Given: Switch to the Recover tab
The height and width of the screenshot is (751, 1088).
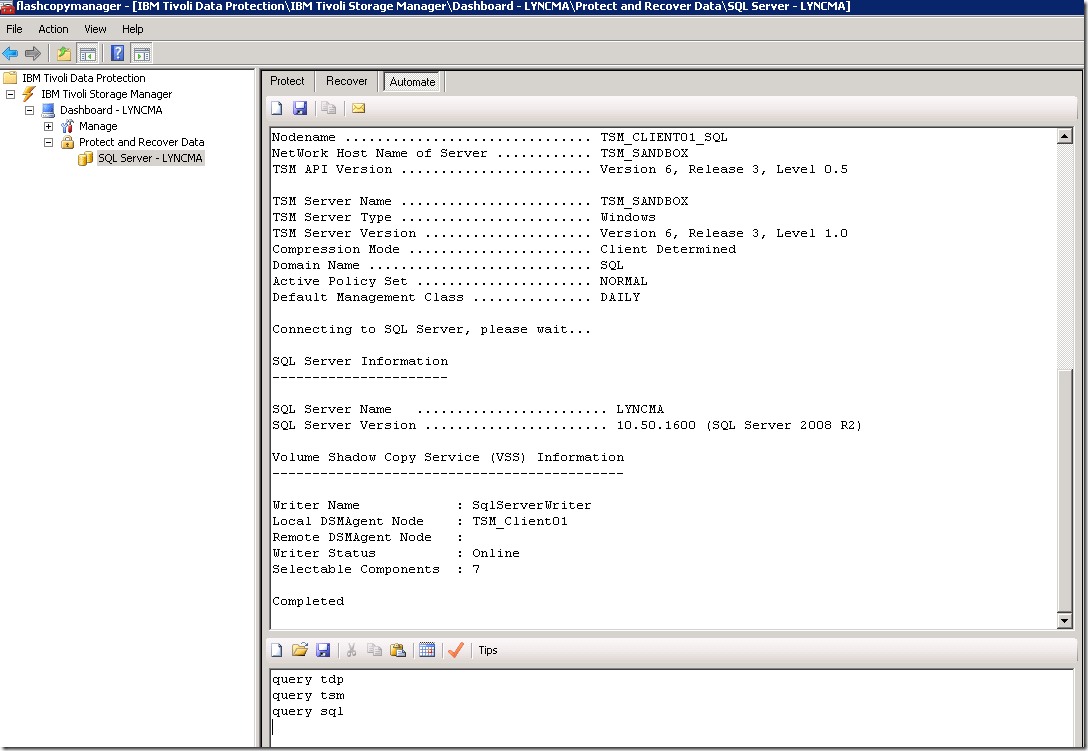Looking at the screenshot, I should (347, 81).
